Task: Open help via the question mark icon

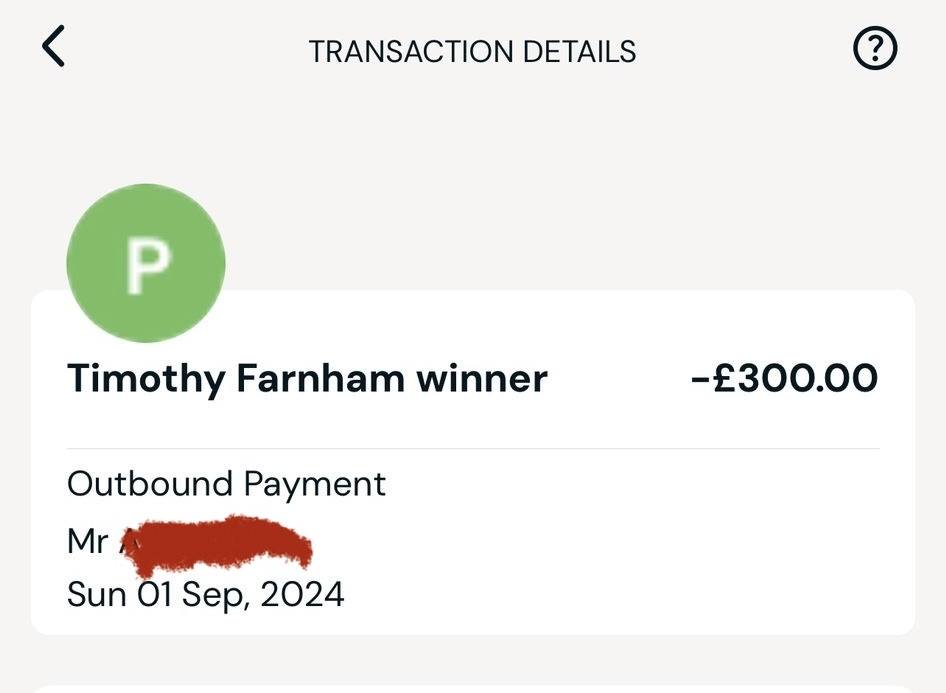Action: pyautogui.click(x=875, y=48)
